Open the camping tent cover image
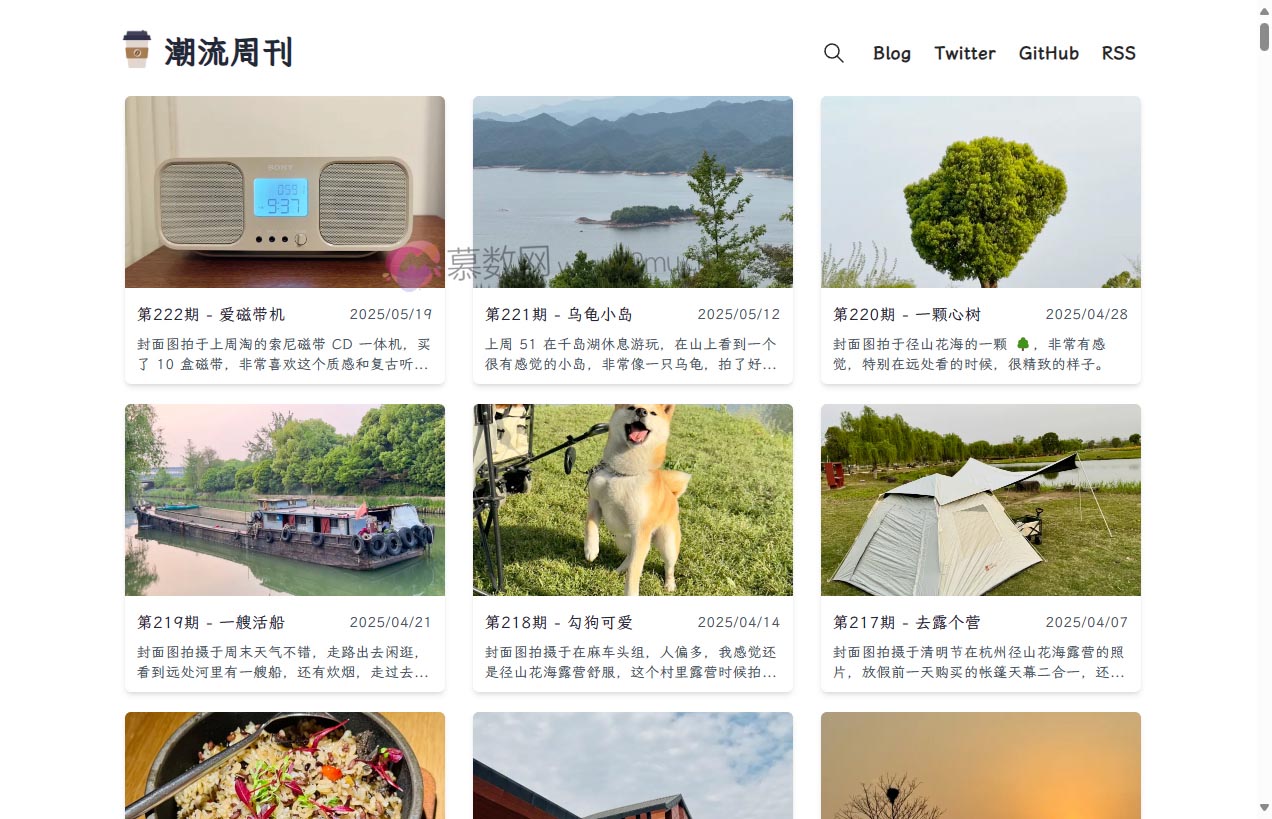Viewport: 1272px width, 819px height. coord(981,500)
